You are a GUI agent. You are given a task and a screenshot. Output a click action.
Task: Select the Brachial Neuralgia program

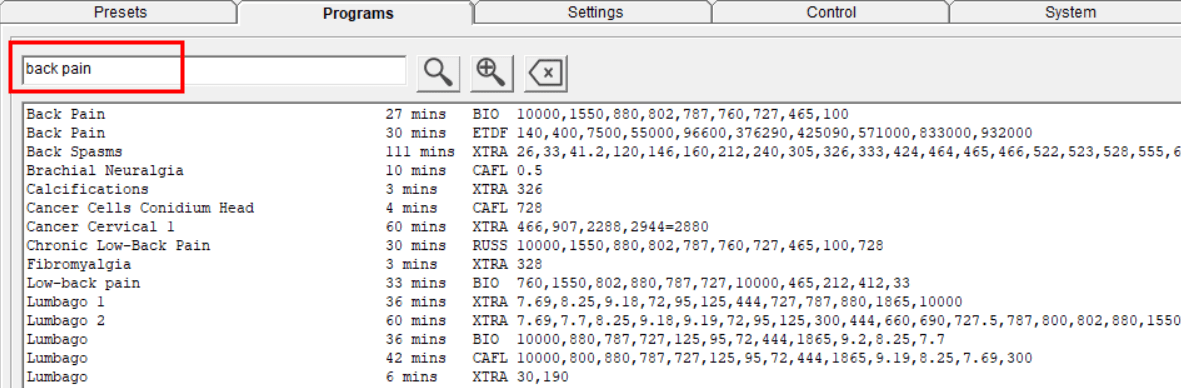(602, 170)
